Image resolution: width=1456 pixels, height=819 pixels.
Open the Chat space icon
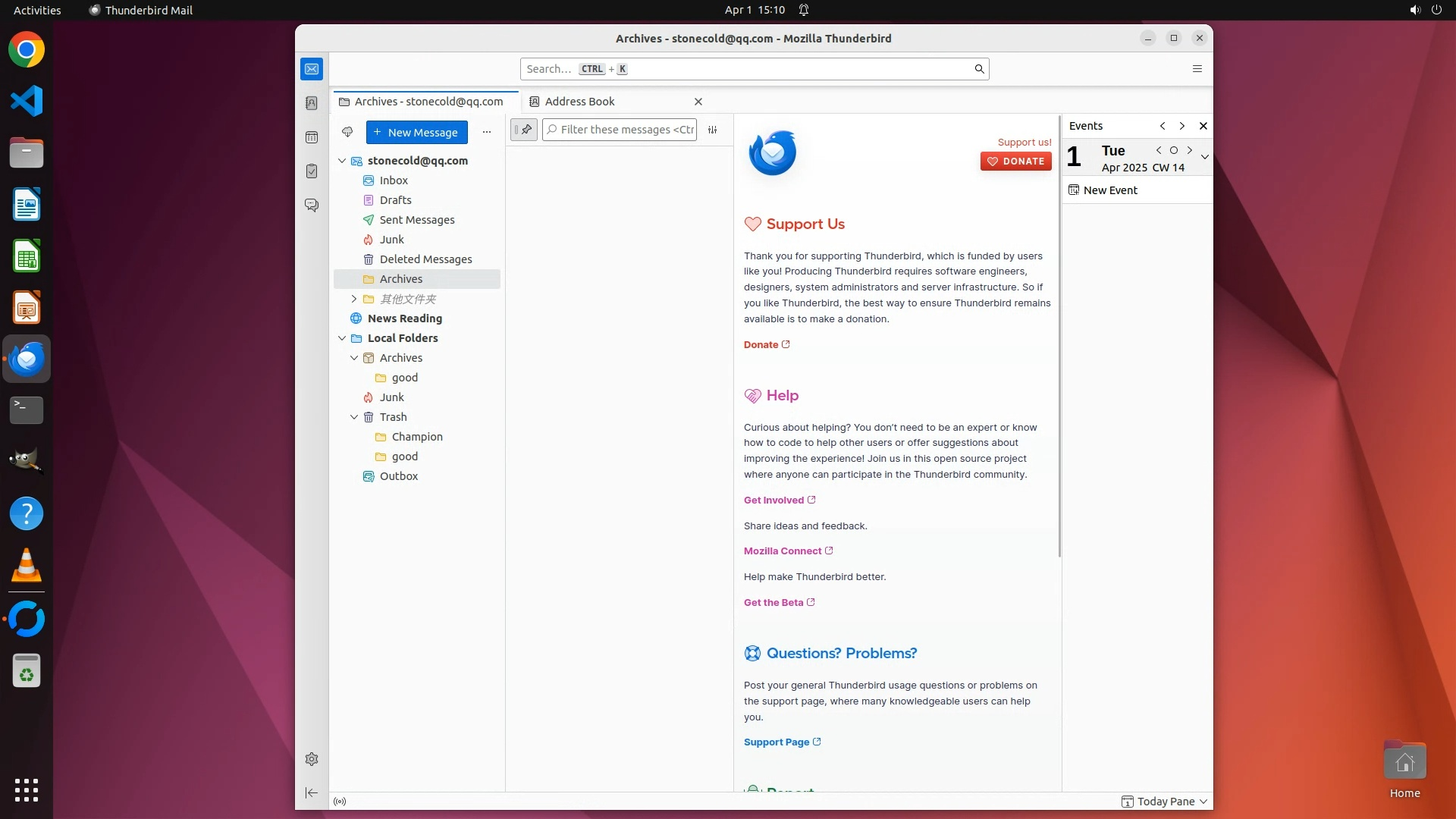coord(312,206)
